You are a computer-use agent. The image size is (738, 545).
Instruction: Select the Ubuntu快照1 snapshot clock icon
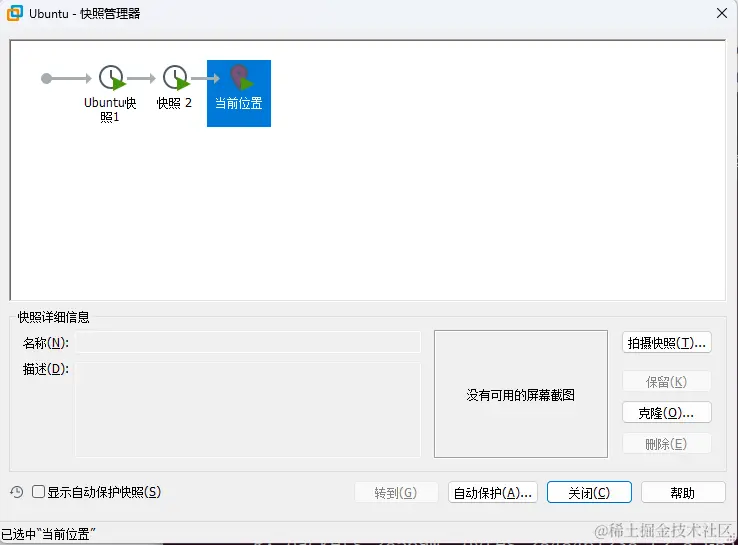coord(112,78)
